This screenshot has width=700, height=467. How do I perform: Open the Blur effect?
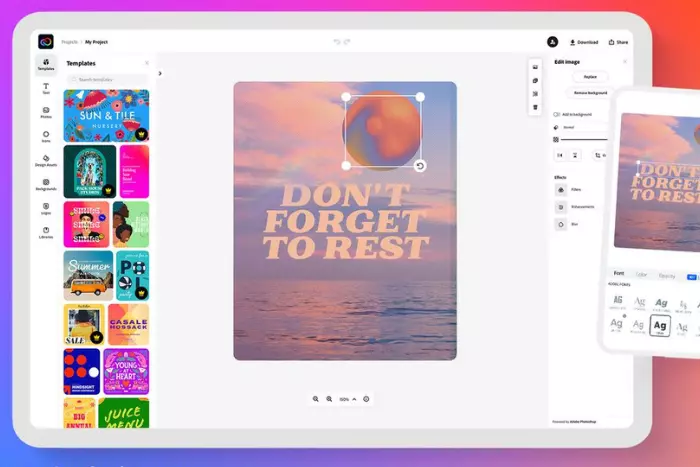coord(567,224)
